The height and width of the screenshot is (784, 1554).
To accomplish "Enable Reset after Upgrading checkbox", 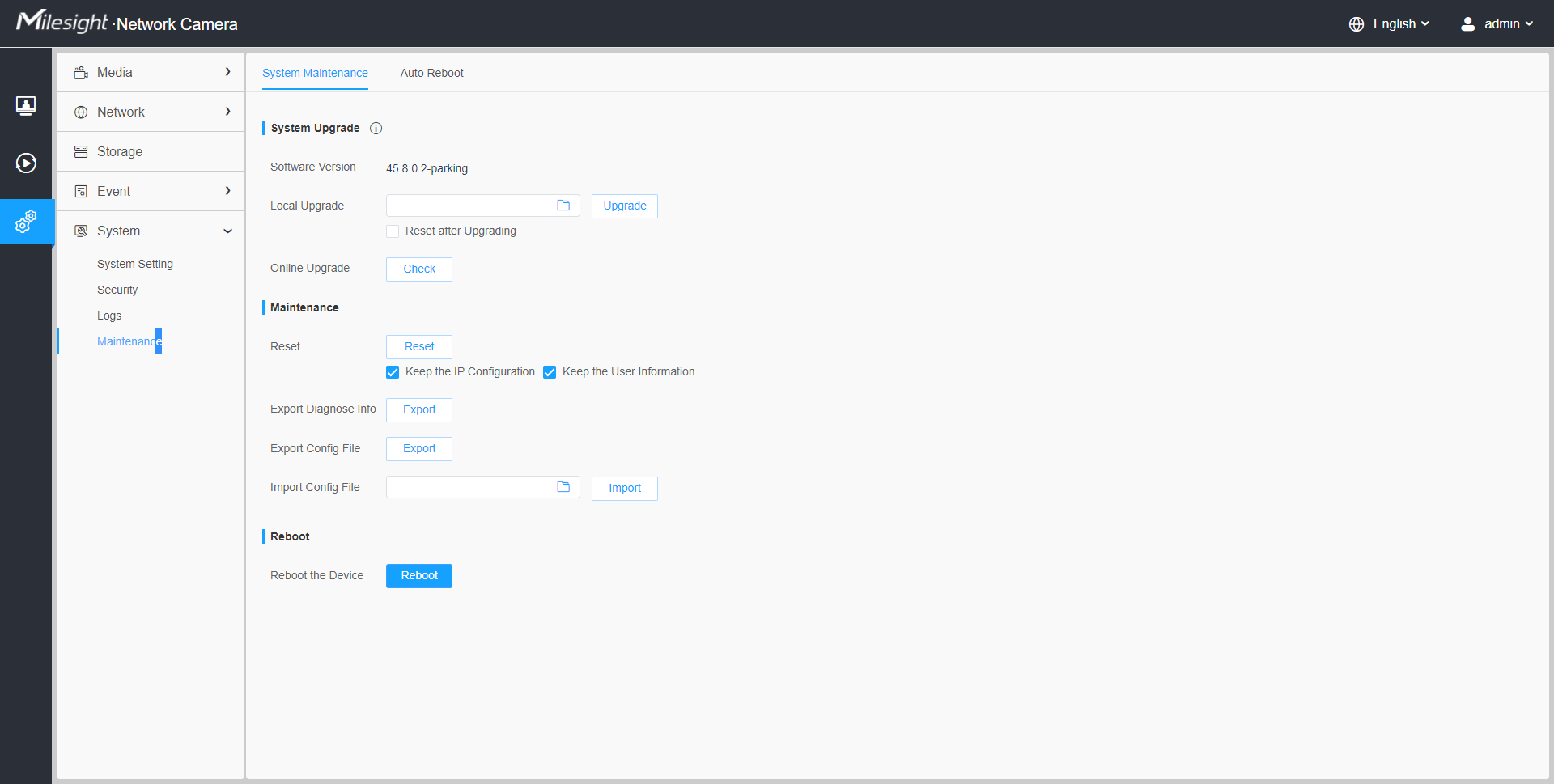I will click(x=393, y=231).
